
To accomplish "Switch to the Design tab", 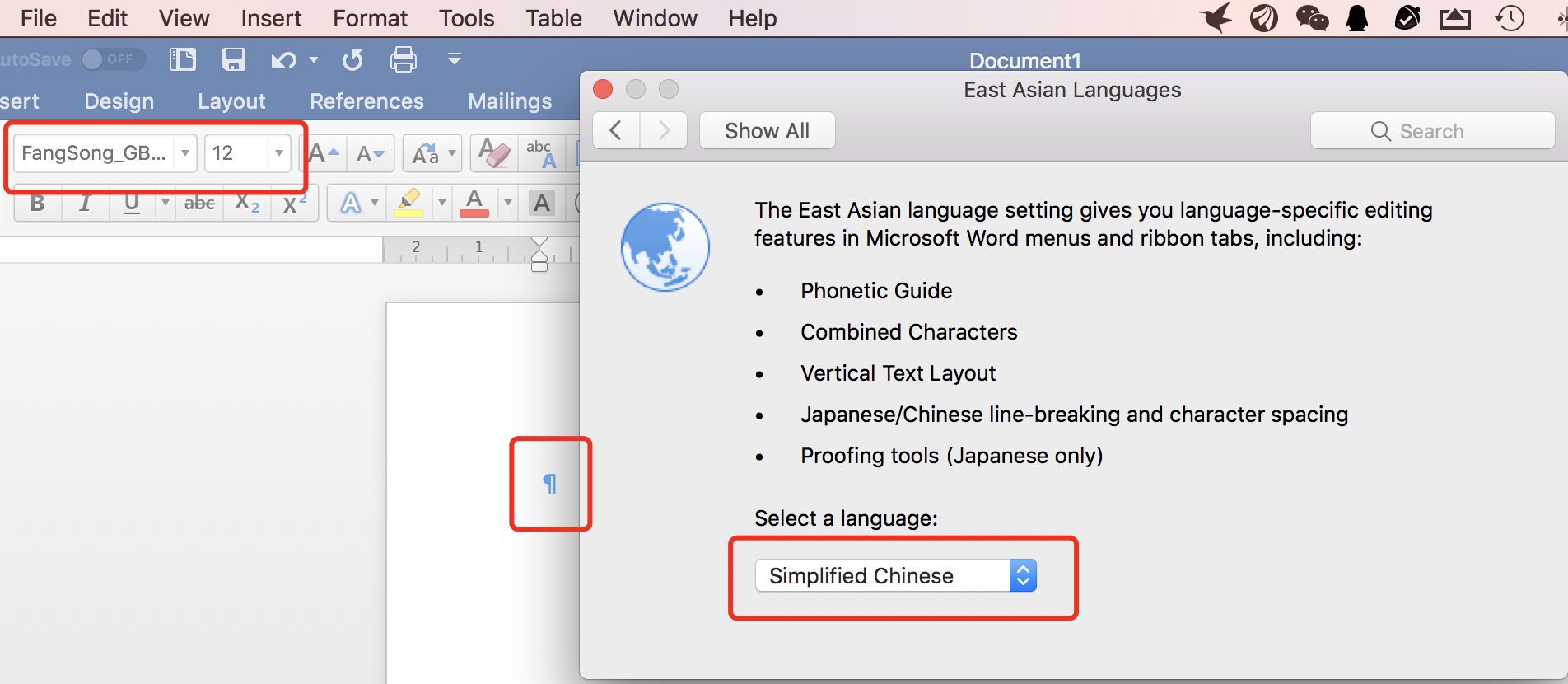I will (119, 101).
